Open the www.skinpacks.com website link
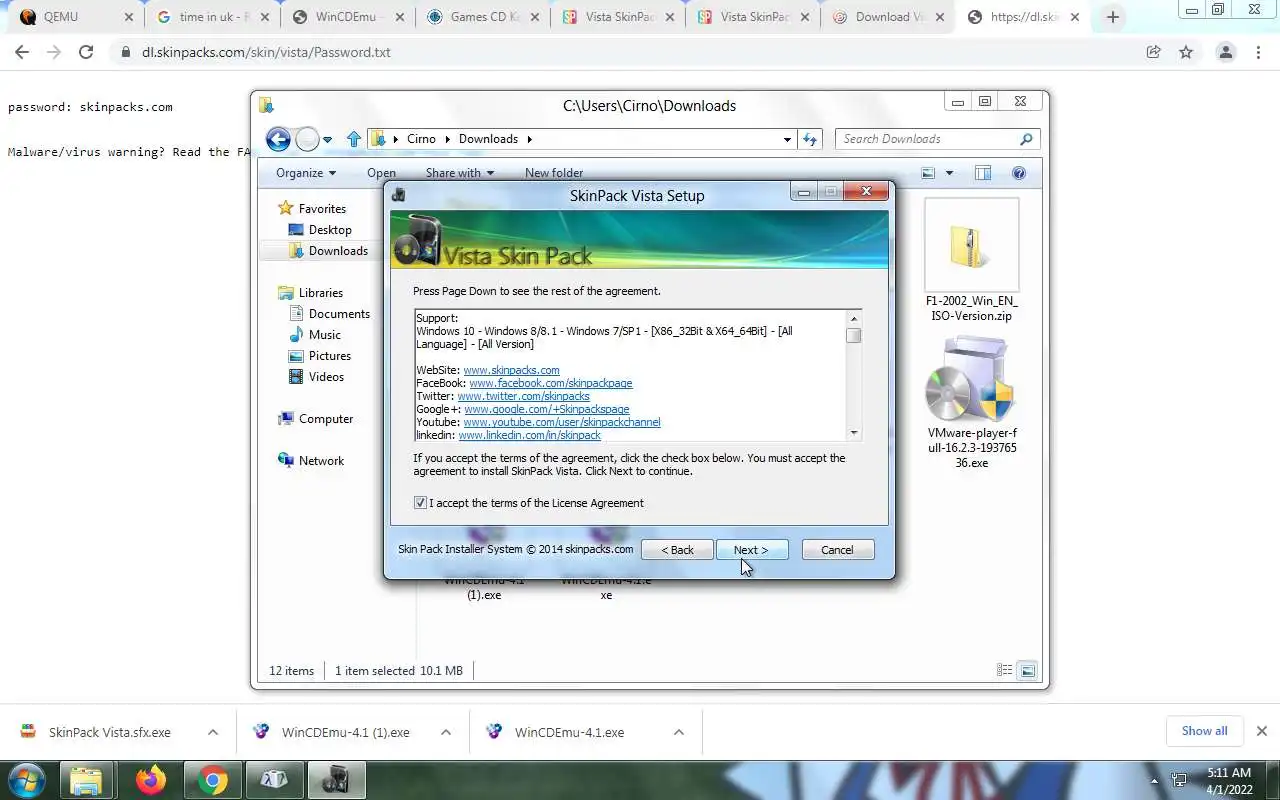 pyautogui.click(x=511, y=370)
